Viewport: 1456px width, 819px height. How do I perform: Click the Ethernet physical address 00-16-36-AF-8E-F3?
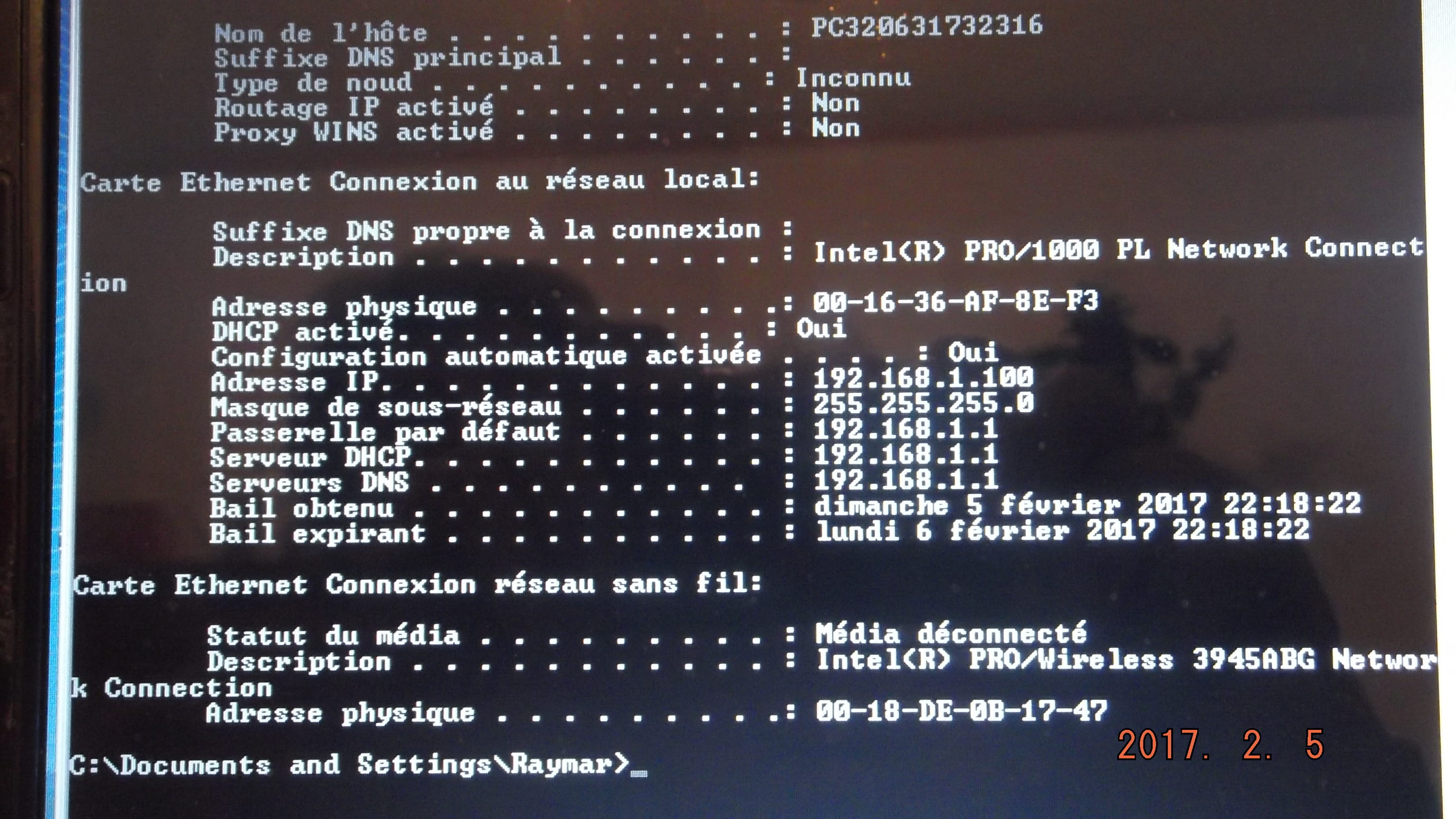956,301
